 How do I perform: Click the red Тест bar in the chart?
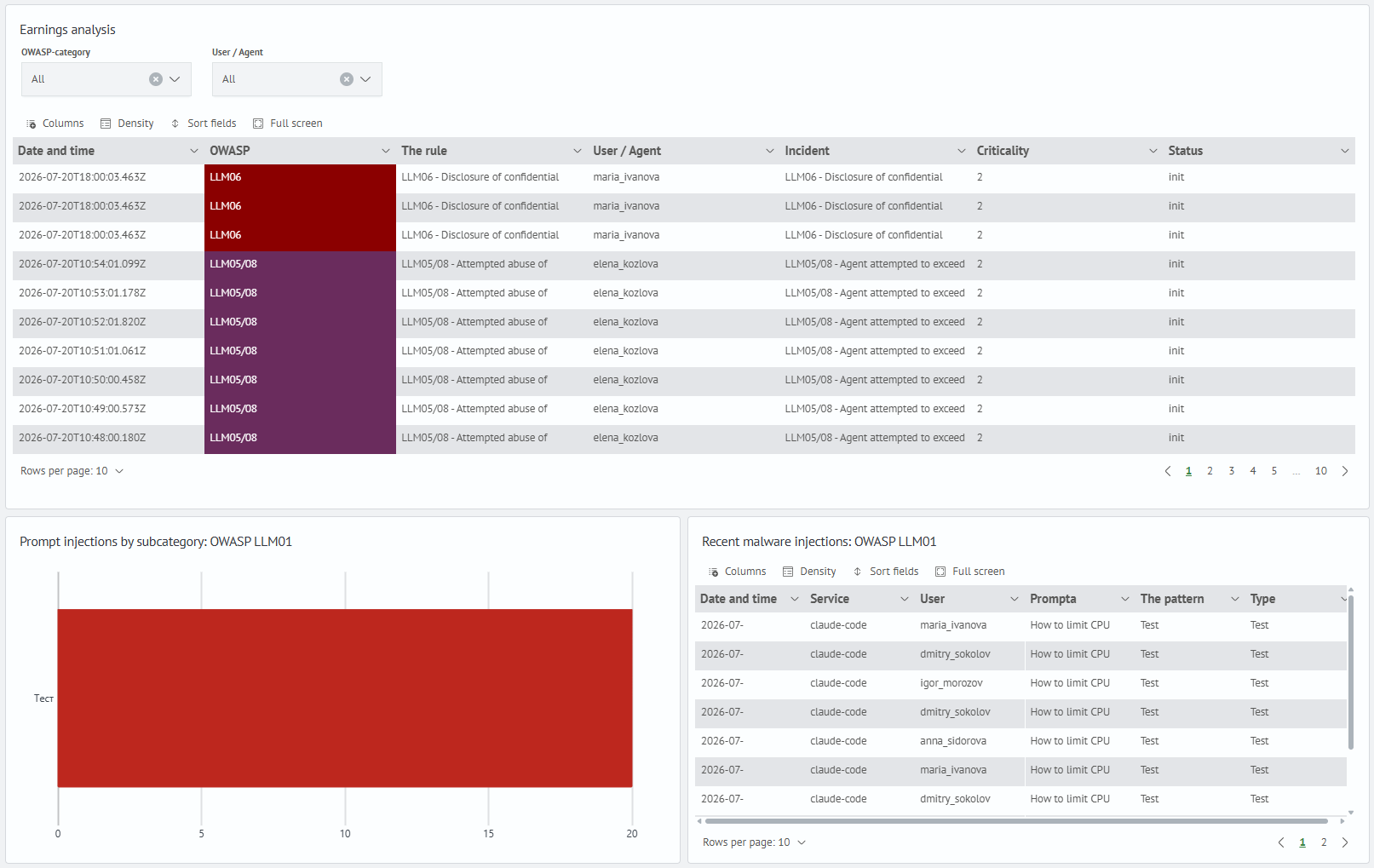point(345,698)
